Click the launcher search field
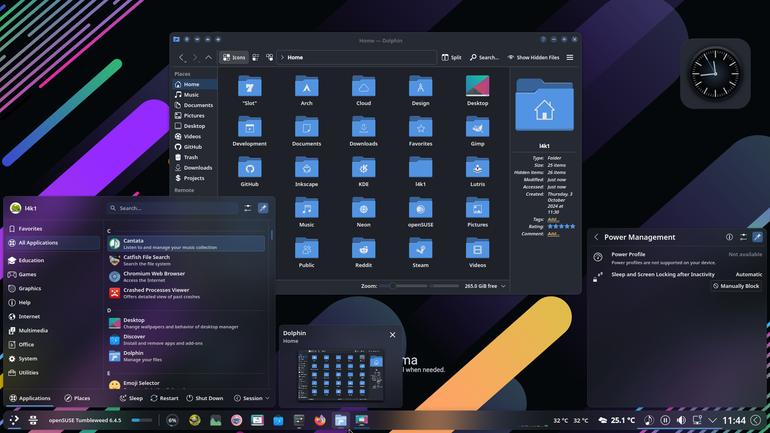Screen dimensions: 770x433 (x=172, y=208)
